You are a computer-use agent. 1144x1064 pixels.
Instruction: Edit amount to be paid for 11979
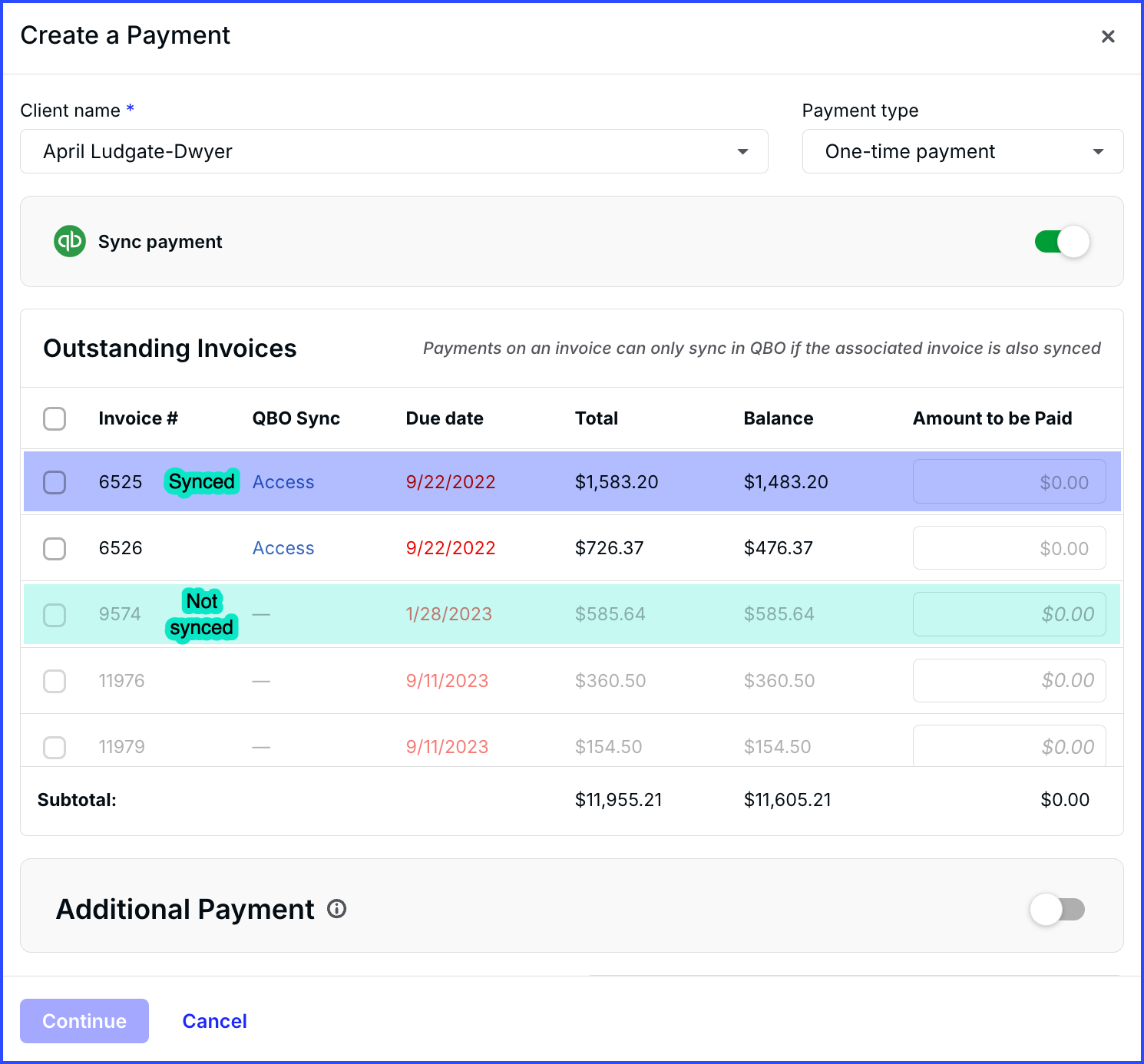(x=1009, y=745)
